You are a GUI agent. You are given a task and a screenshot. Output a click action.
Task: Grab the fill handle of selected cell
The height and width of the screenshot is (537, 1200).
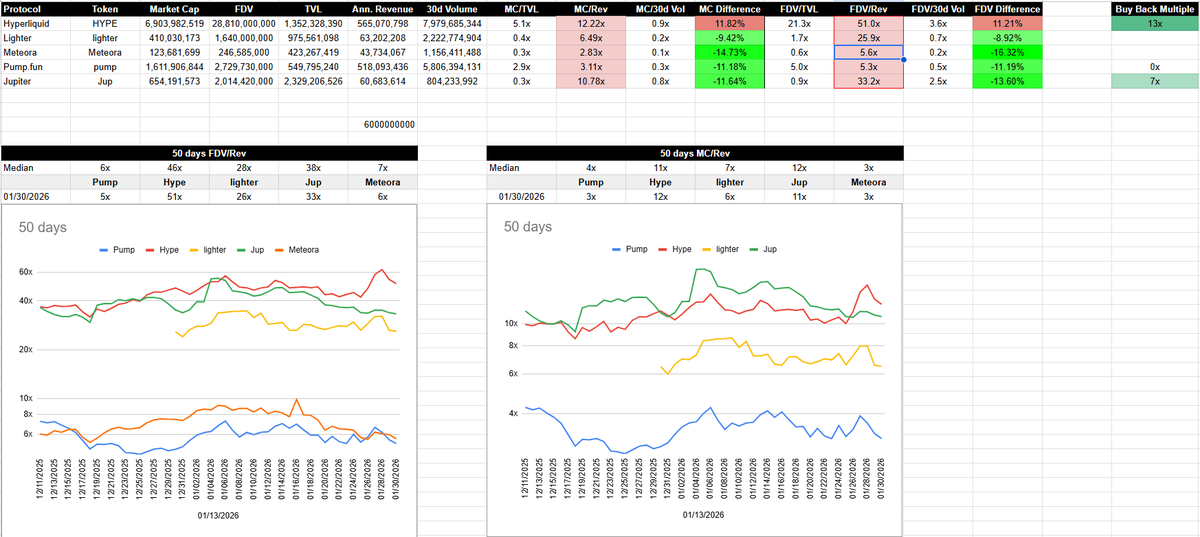coord(903,60)
